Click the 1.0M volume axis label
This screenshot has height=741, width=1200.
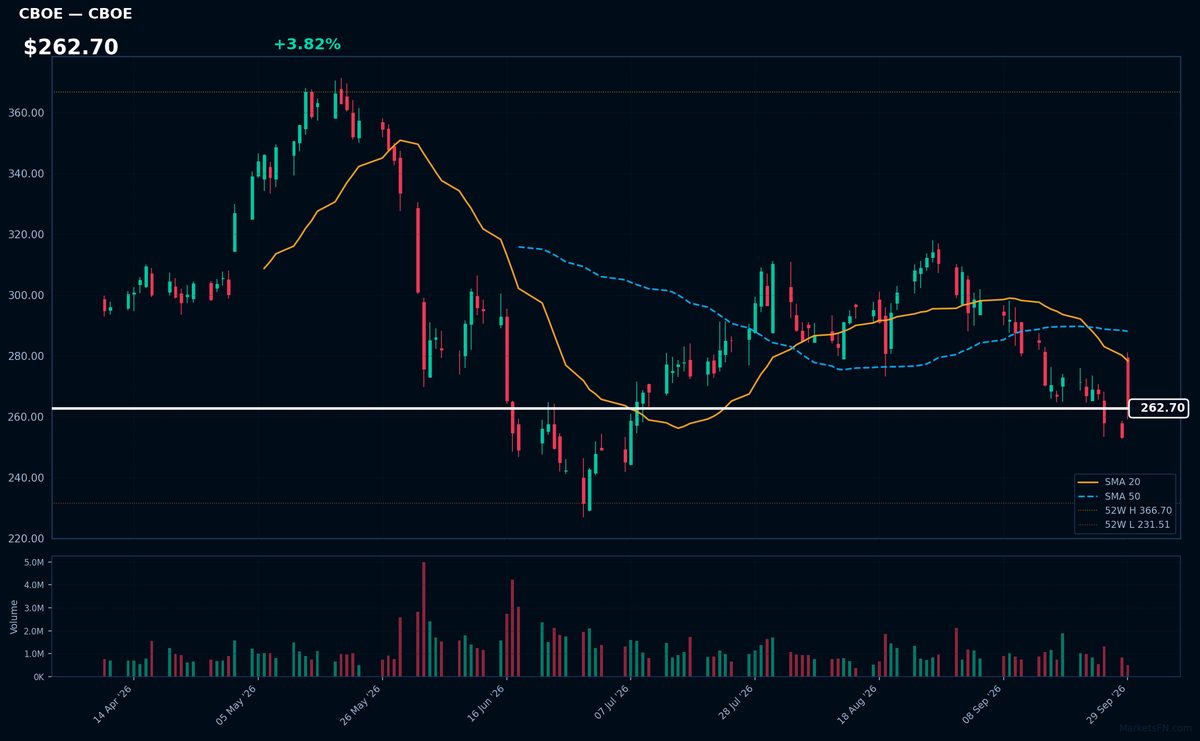[33, 654]
